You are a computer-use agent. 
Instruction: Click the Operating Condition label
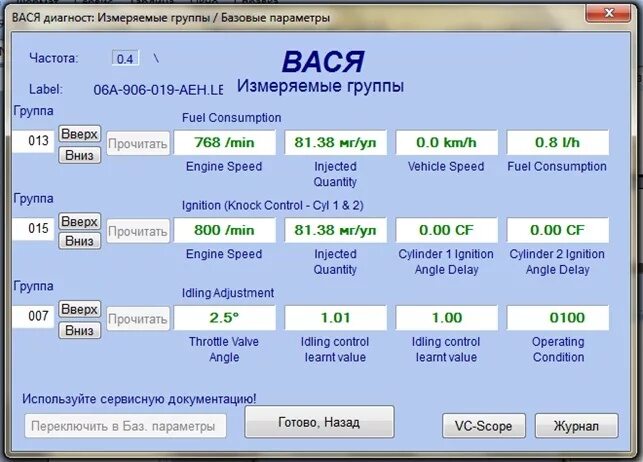coord(558,349)
